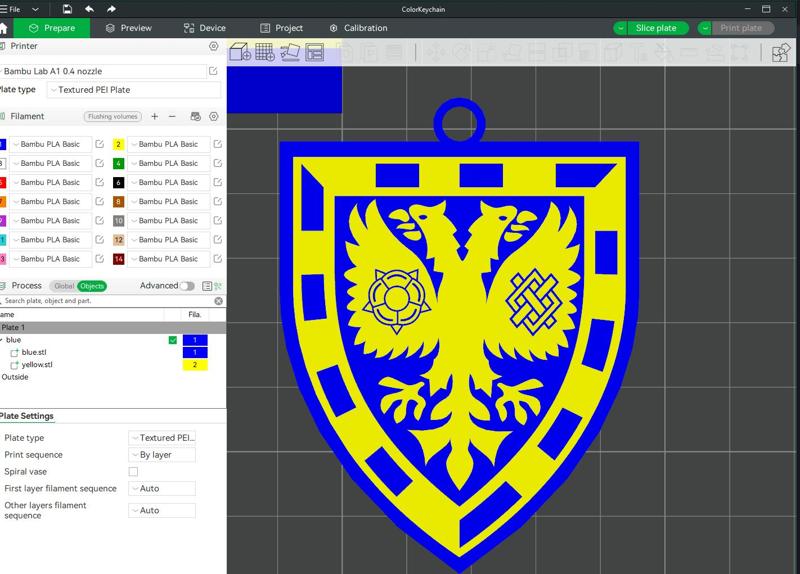Screen dimensions: 800x574
Task: Edit filament 10 preset icon
Action: (218, 220)
